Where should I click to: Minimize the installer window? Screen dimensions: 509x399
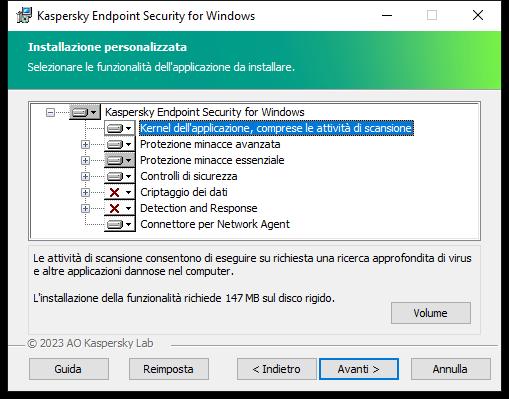click(x=387, y=15)
